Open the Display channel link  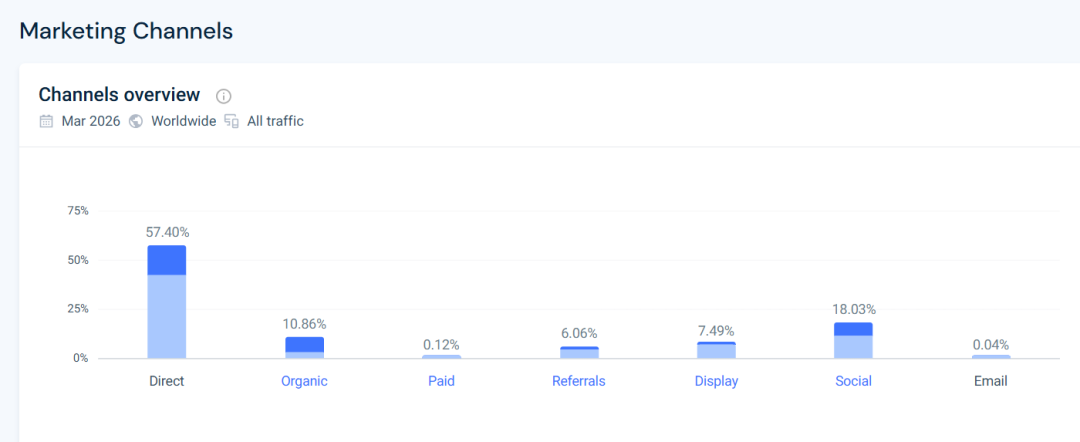(716, 381)
